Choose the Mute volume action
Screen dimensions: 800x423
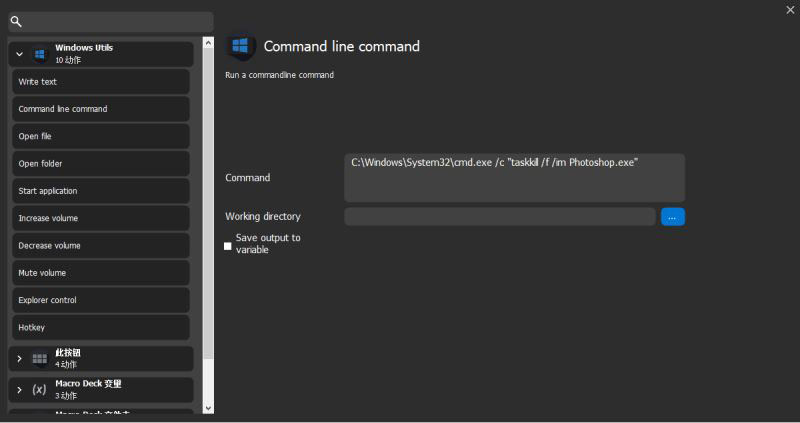(100, 272)
